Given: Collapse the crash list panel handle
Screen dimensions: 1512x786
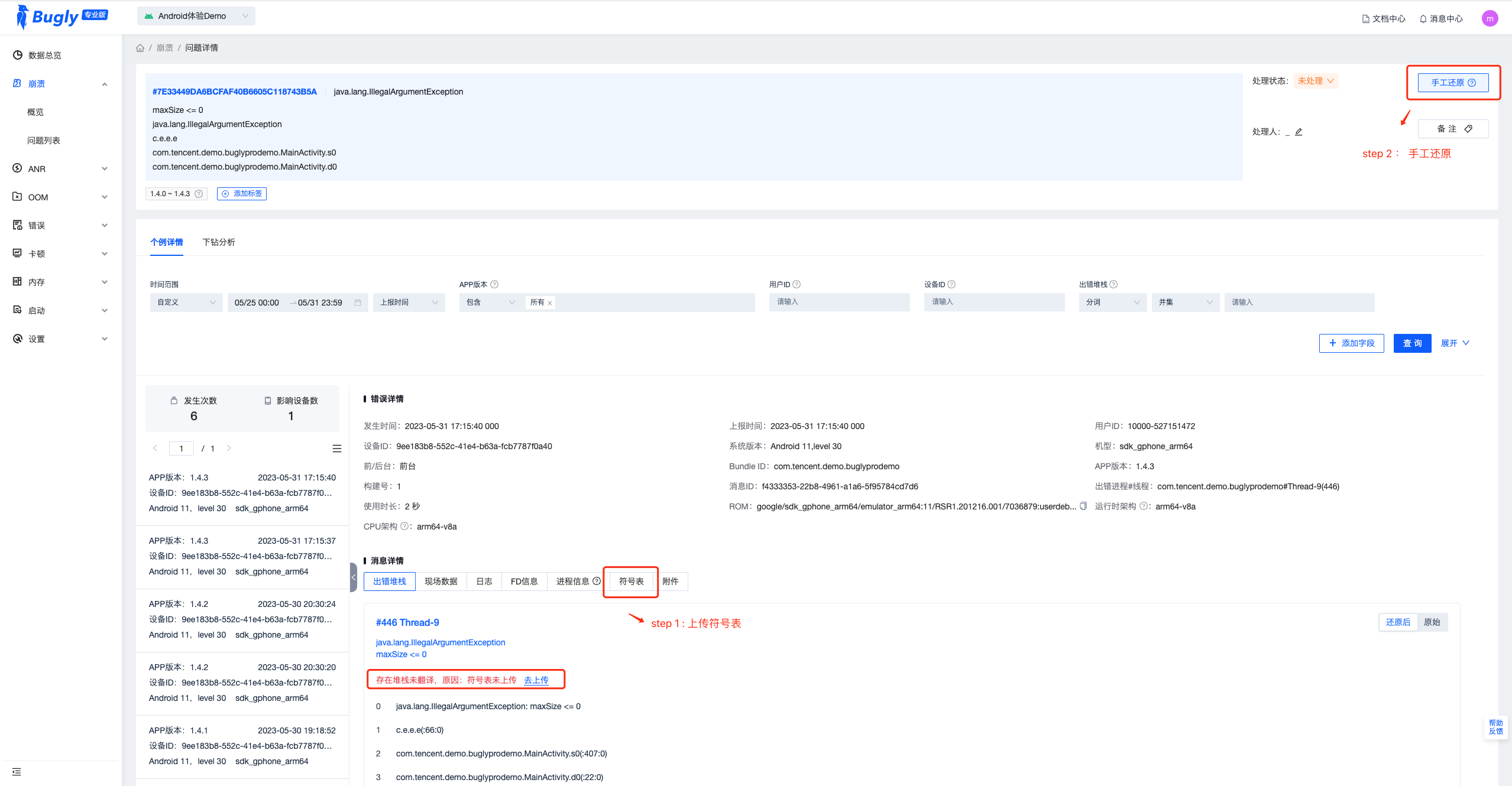Looking at the screenshot, I should coord(354,577).
